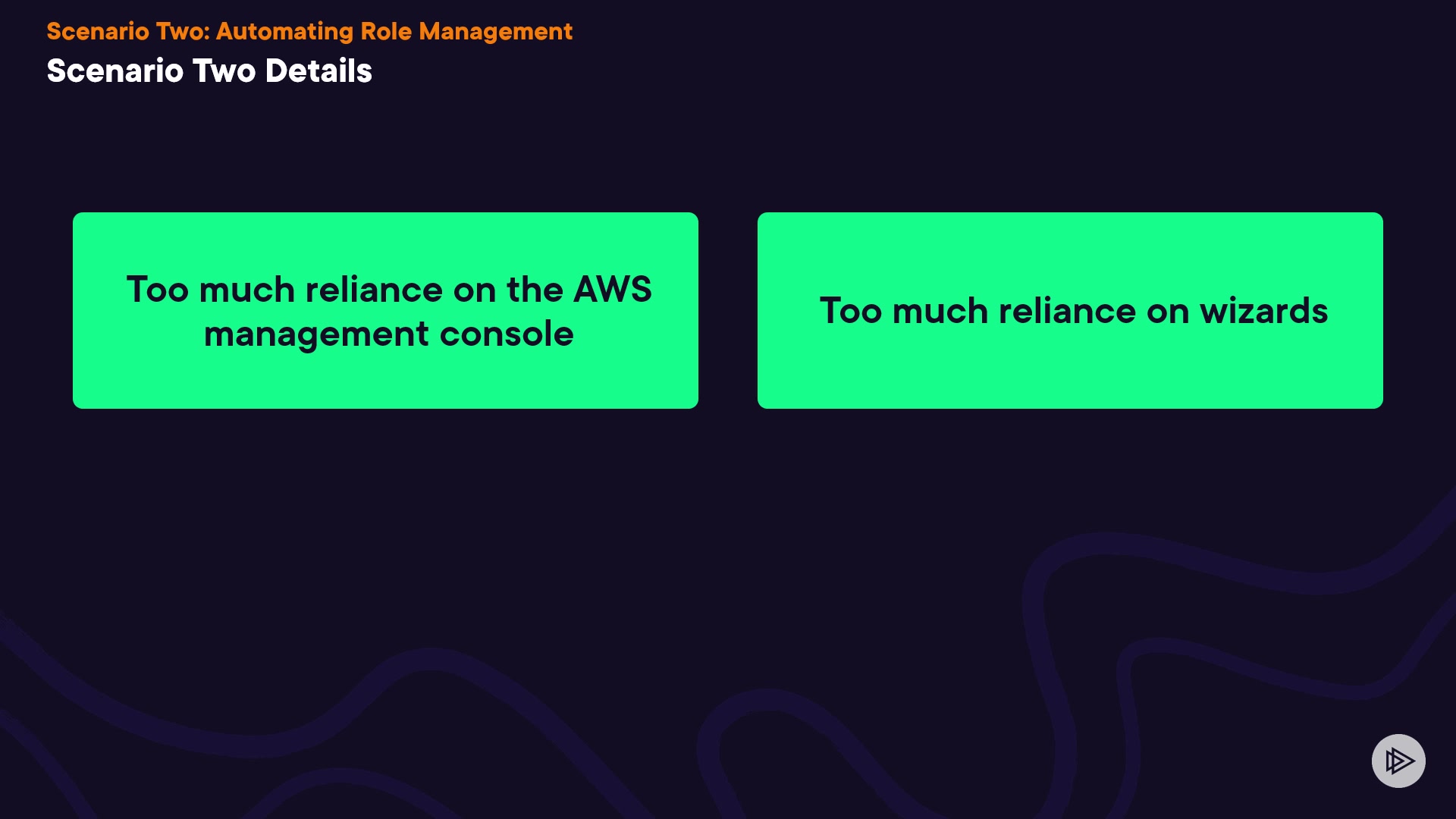Click the word AWS in left card
This screenshot has height=819, width=1456.
point(612,289)
